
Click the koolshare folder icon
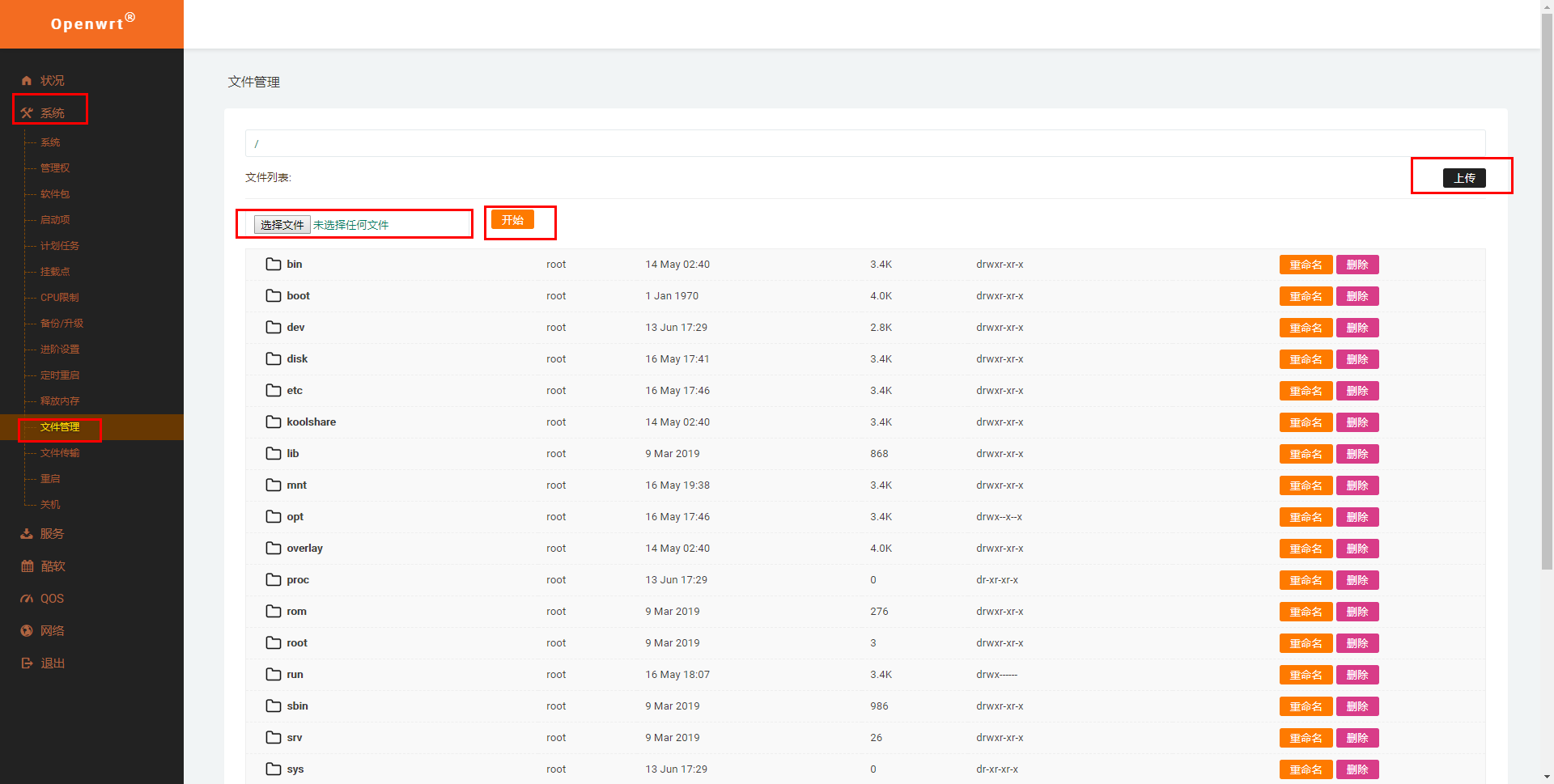[x=274, y=422]
